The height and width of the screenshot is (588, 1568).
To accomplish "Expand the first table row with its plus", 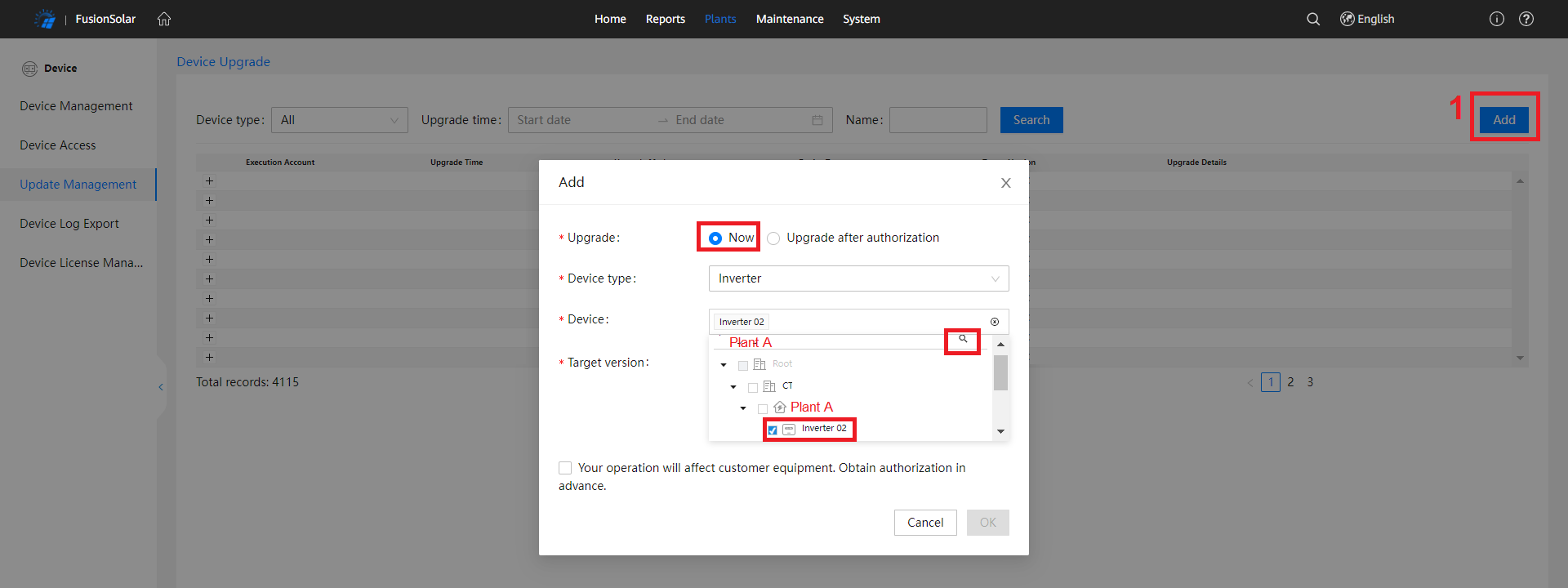I will pos(209,181).
